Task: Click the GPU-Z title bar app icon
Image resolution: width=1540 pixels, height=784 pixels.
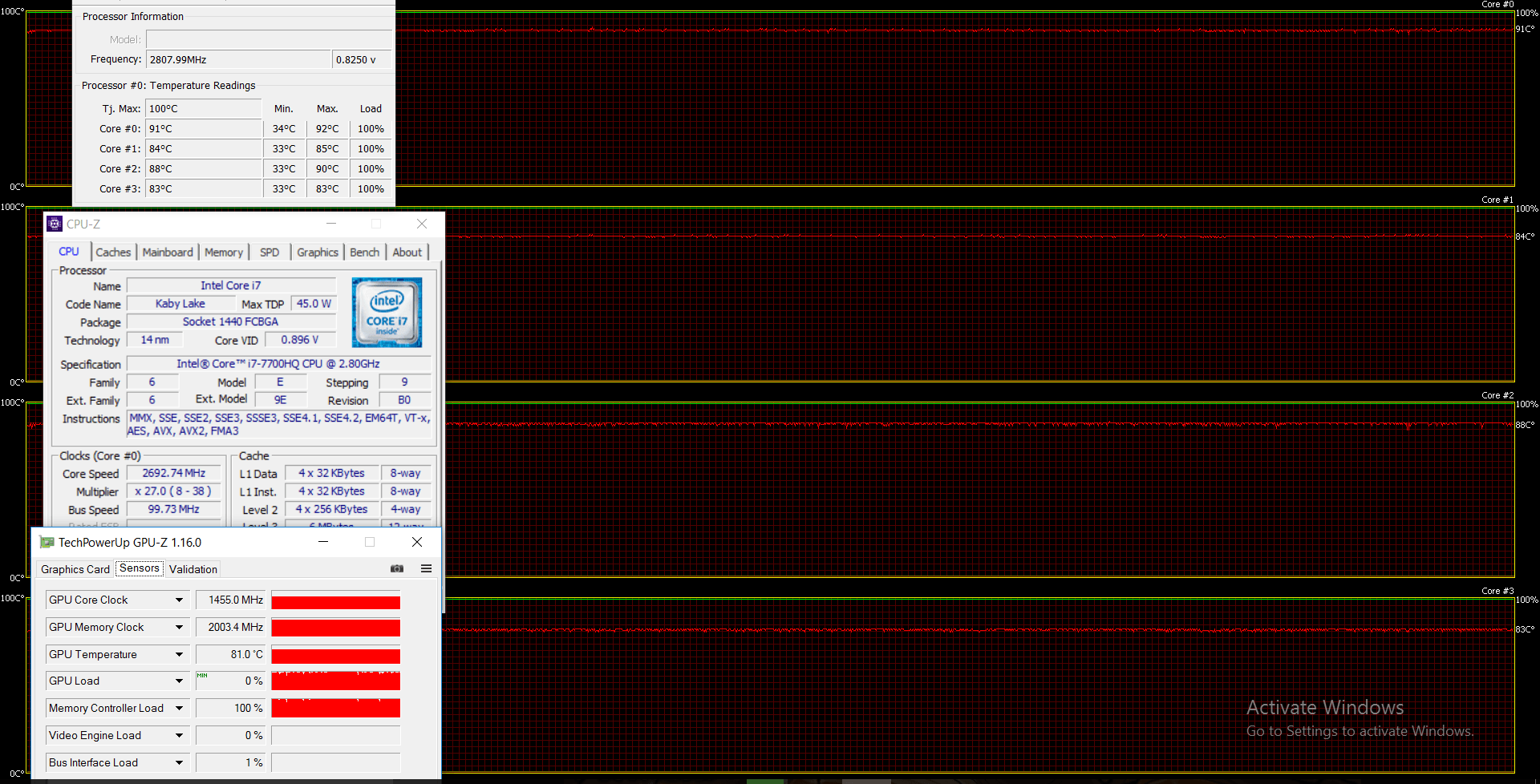Action: coord(47,543)
